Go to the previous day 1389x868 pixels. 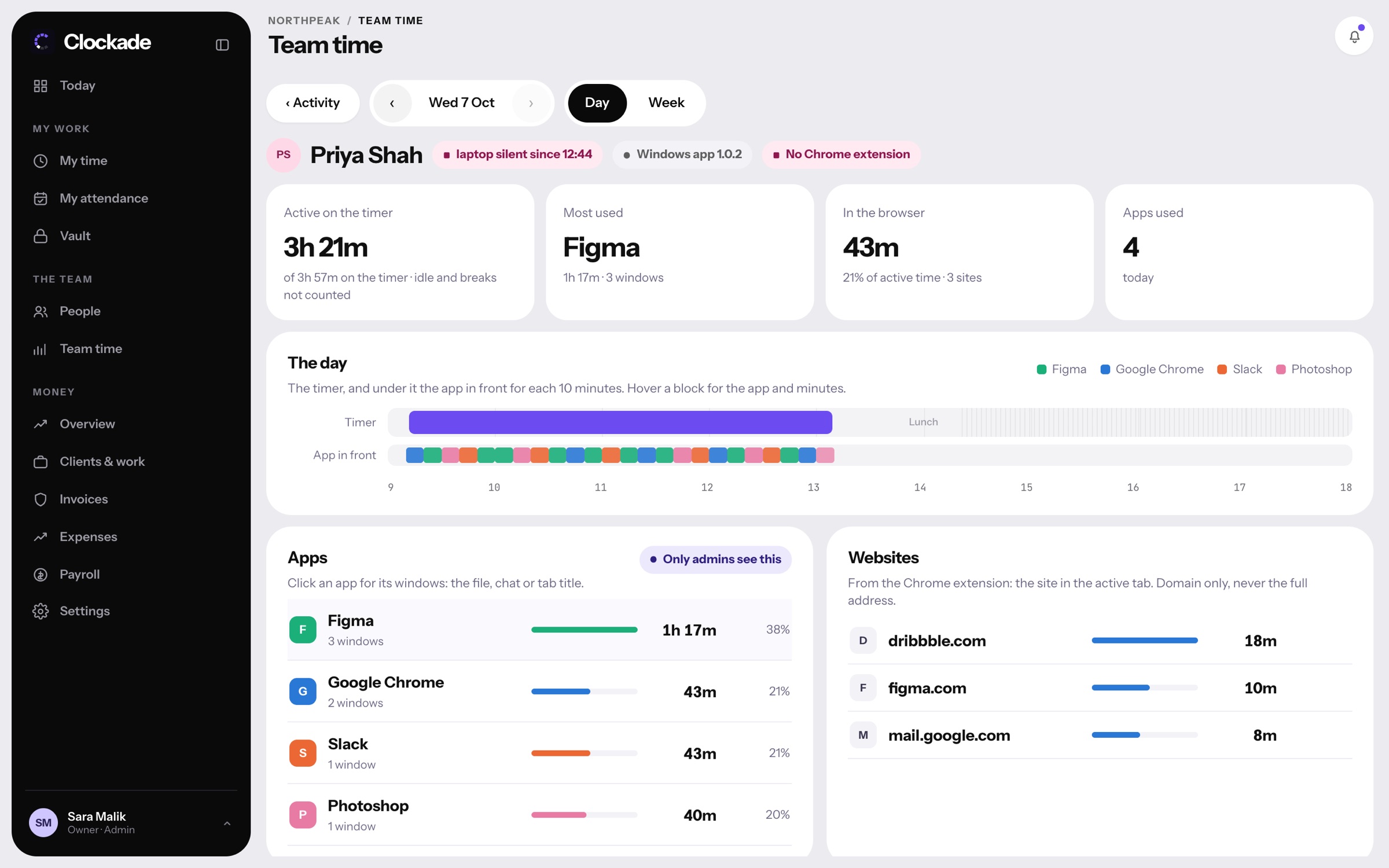[x=392, y=103]
